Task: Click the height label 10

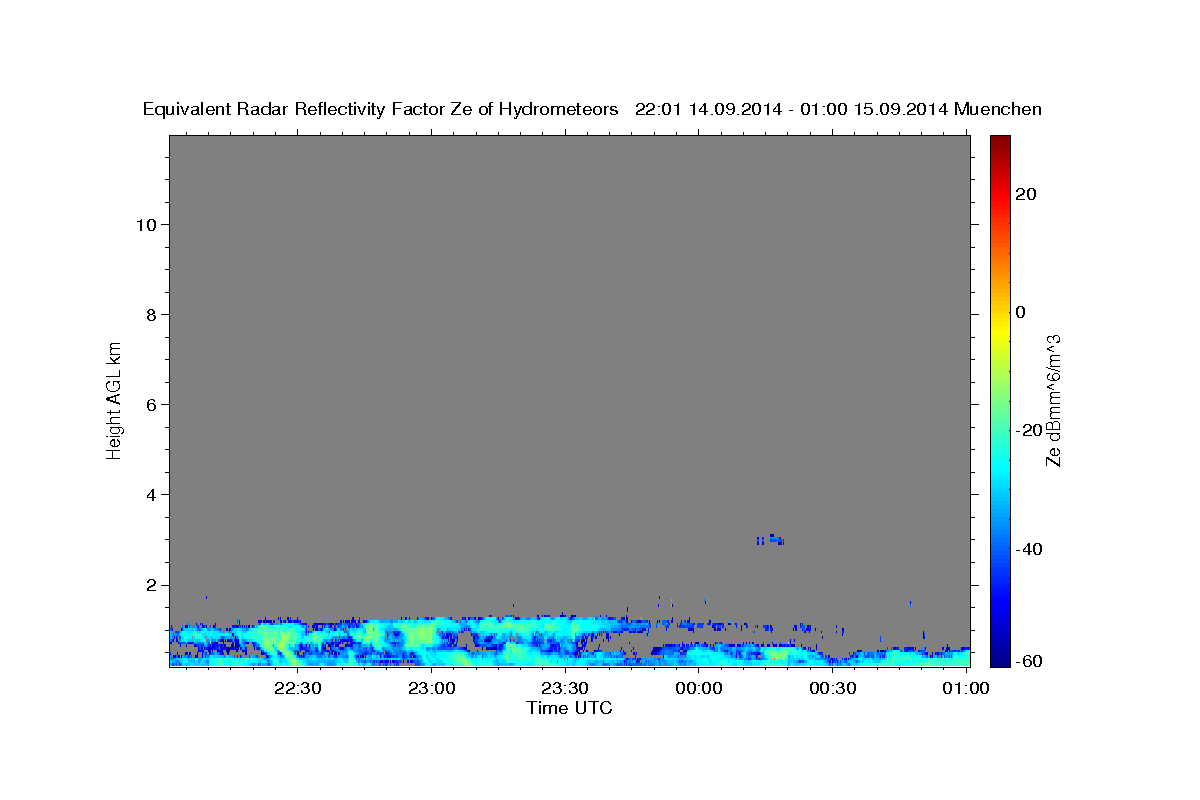Action: pos(145,224)
